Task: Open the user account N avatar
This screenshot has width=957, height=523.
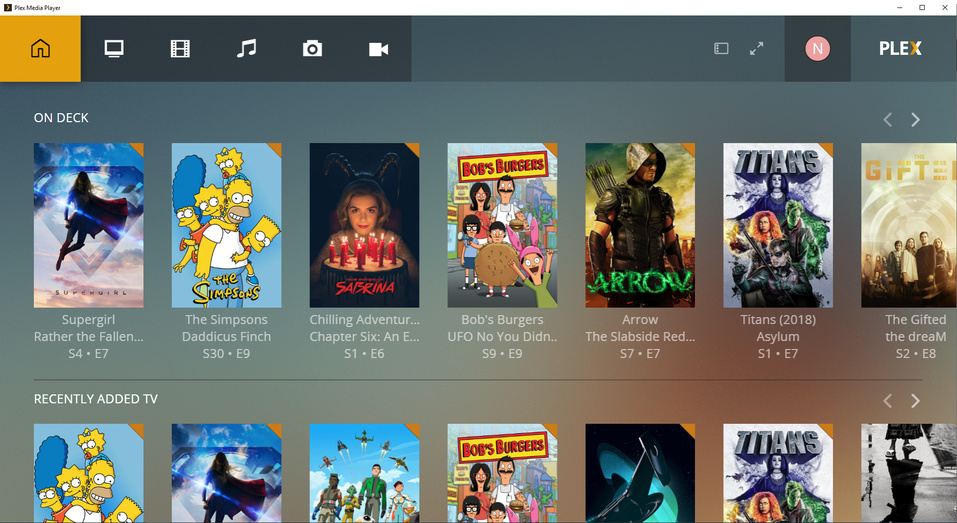Action: coord(817,48)
